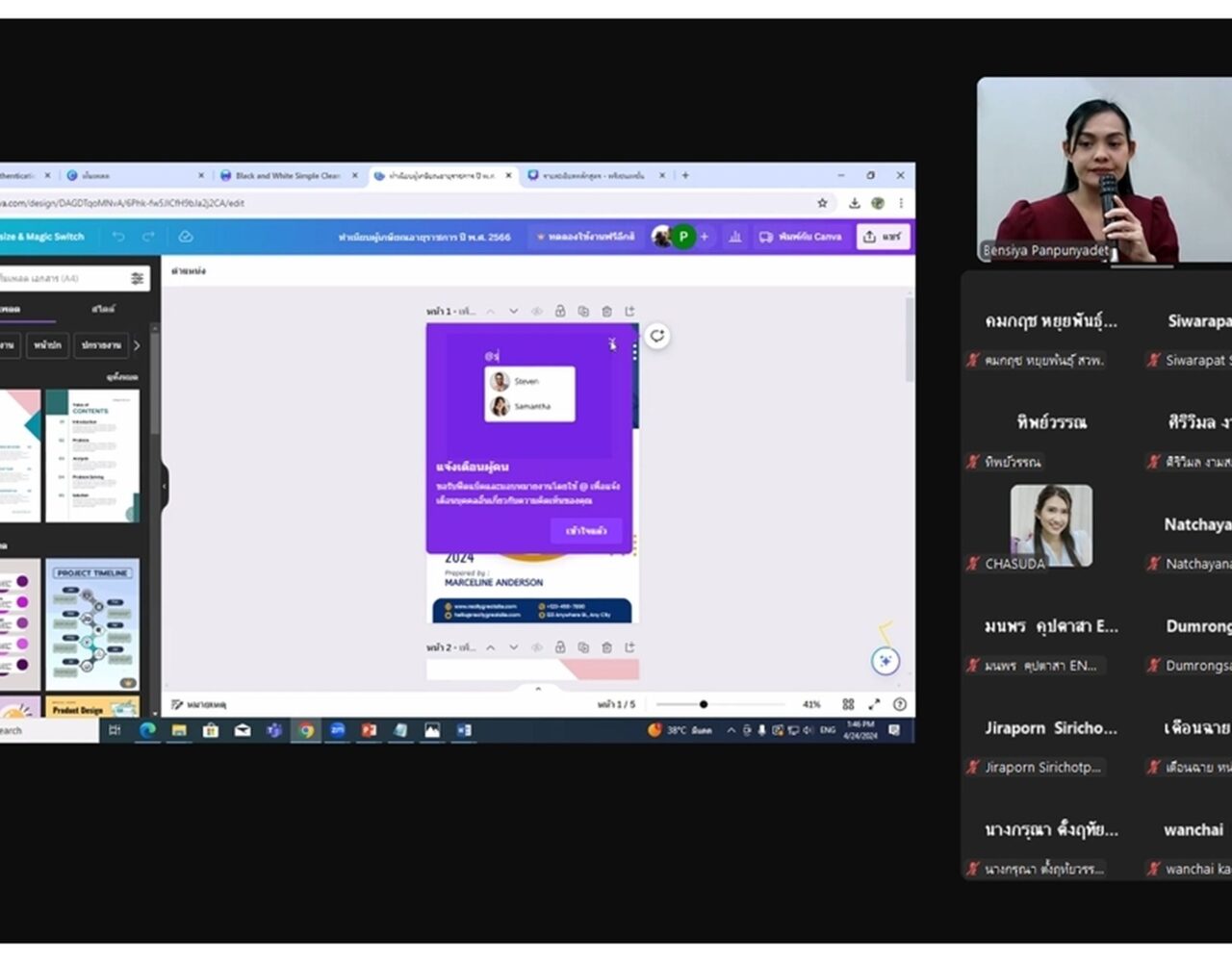Open a new Chrome tab

(x=685, y=175)
